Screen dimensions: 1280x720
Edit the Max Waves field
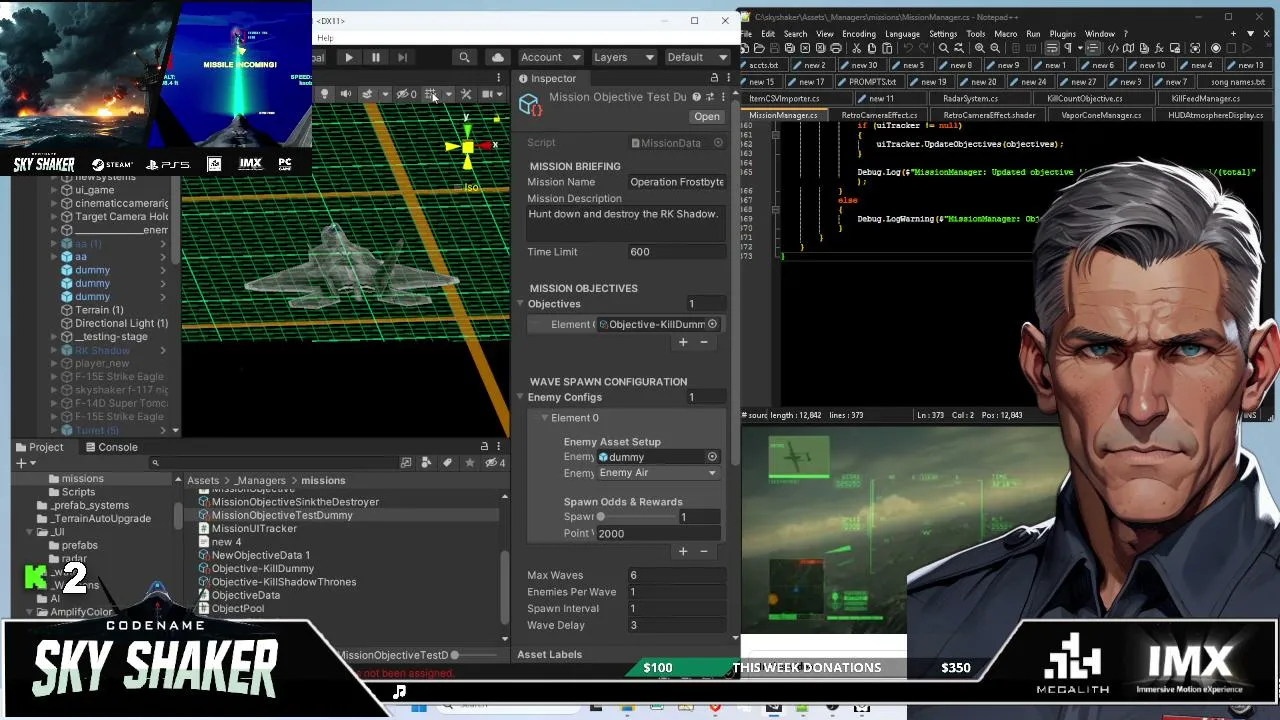click(676, 575)
